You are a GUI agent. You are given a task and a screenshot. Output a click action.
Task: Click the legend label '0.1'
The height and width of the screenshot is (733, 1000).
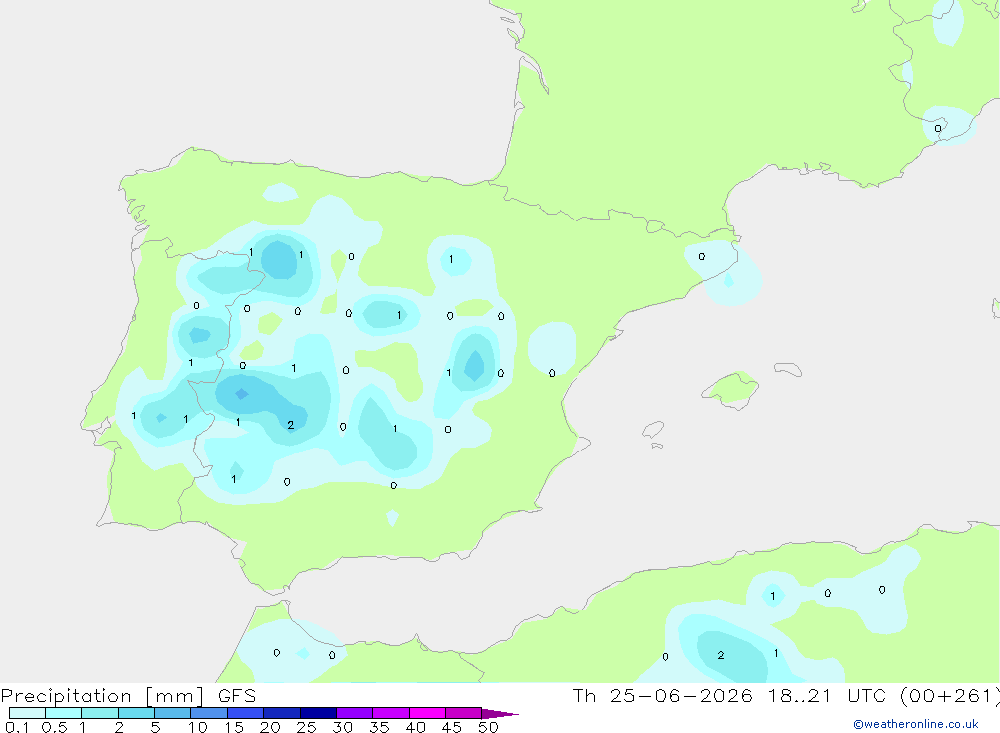pos(17,727)
